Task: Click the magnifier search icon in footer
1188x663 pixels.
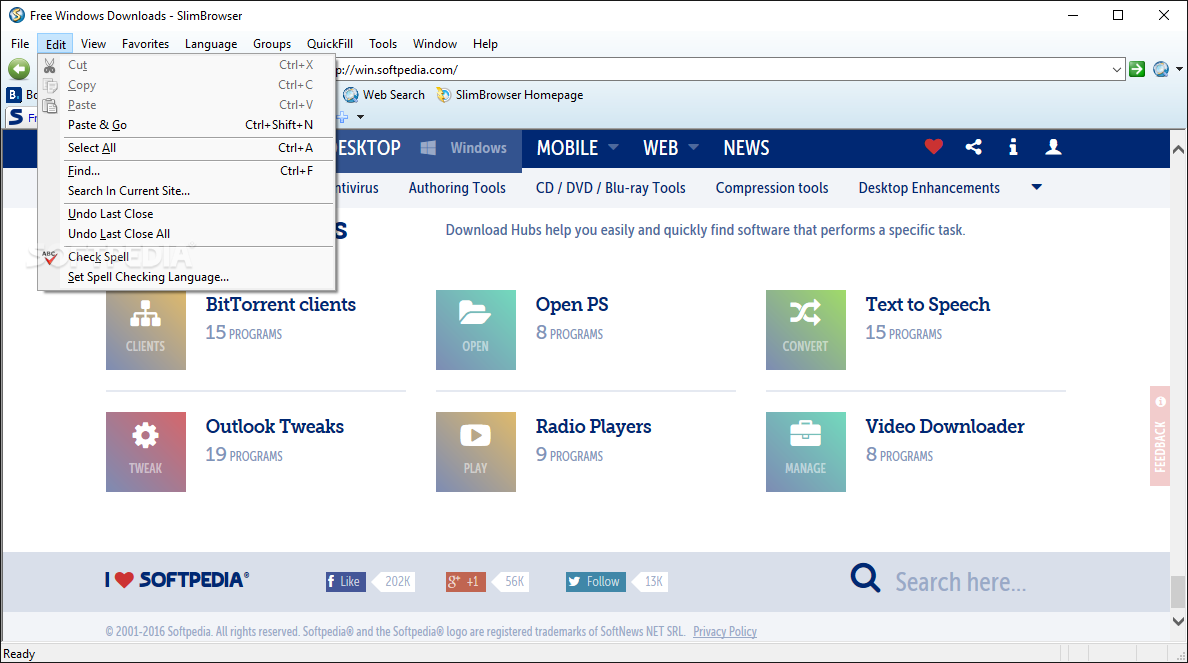Action: (x=865, y=578)
